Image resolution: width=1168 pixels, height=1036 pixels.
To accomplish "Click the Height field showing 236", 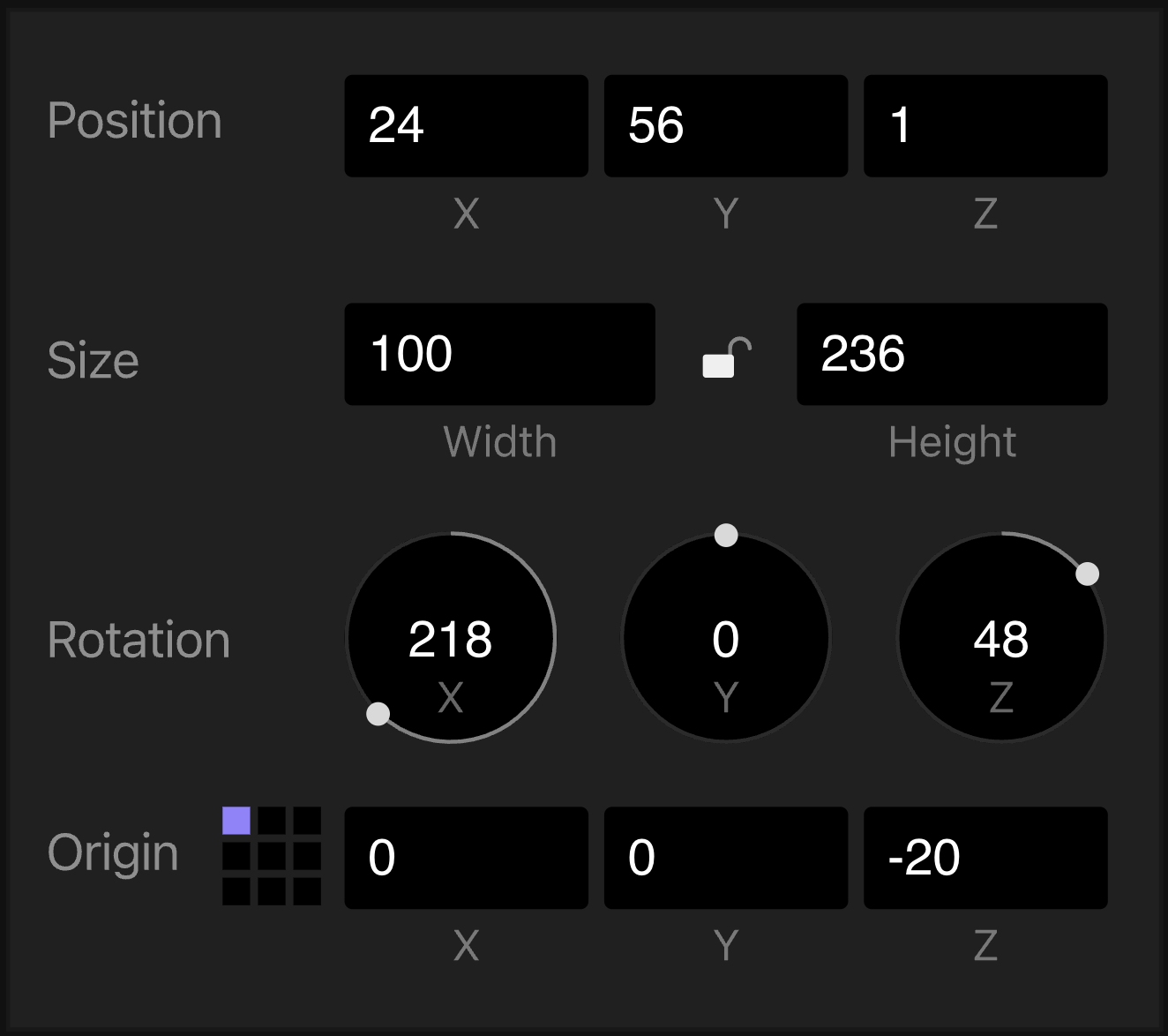I will [952, 354].
